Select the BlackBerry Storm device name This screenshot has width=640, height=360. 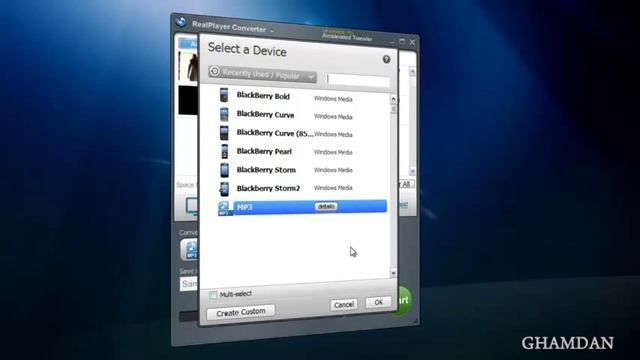pyautogui.click(x=266, y=170)
